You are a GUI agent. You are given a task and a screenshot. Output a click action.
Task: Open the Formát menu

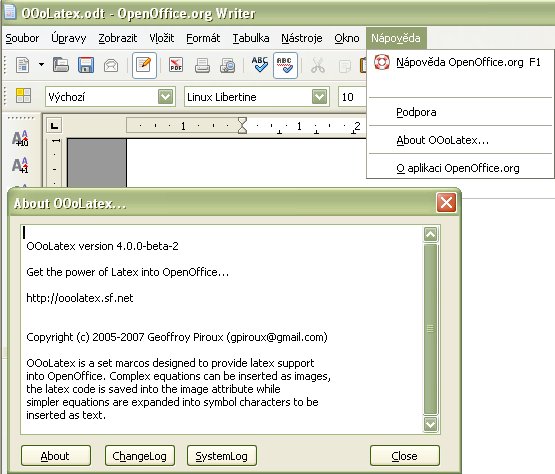[203, 38]
